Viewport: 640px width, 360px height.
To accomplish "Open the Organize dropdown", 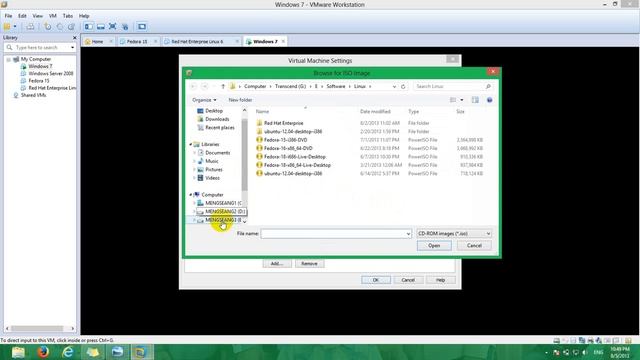I will click(x=204, y=100).
